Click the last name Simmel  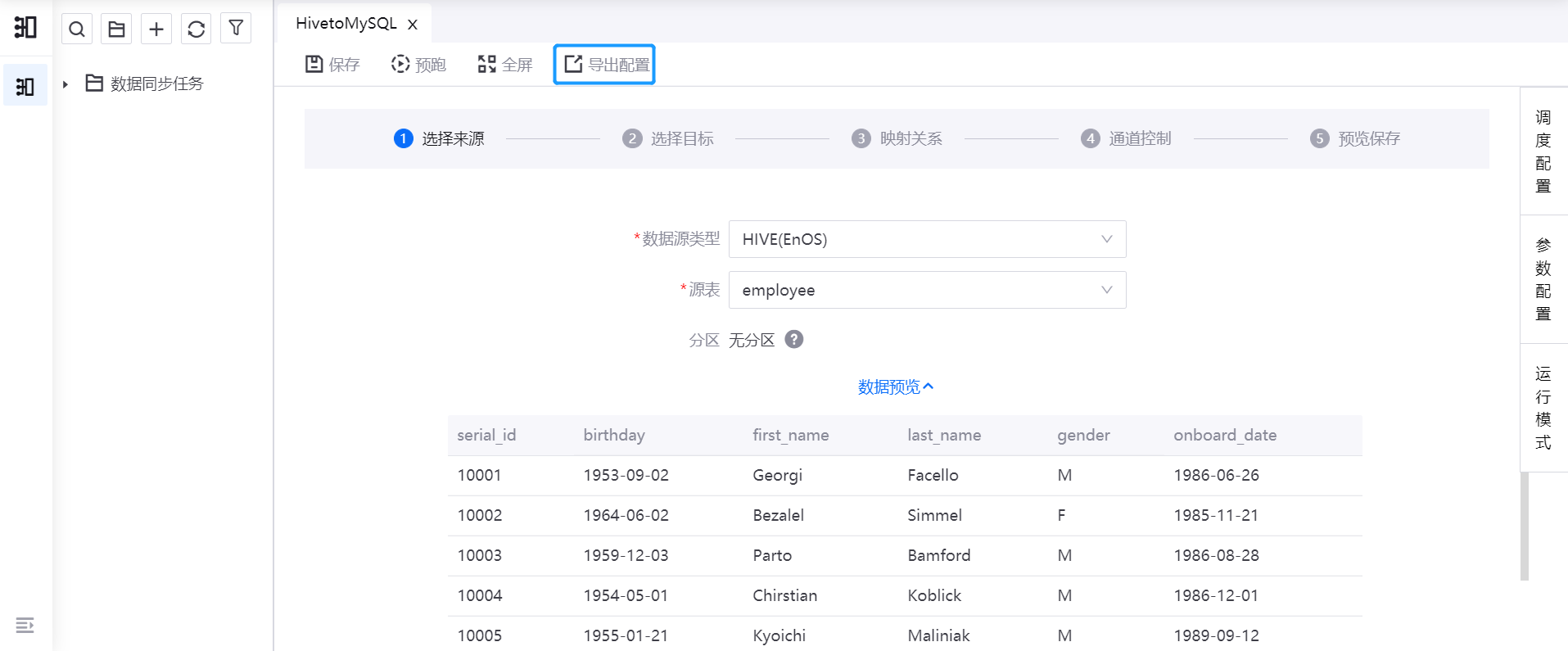[934, 515]
